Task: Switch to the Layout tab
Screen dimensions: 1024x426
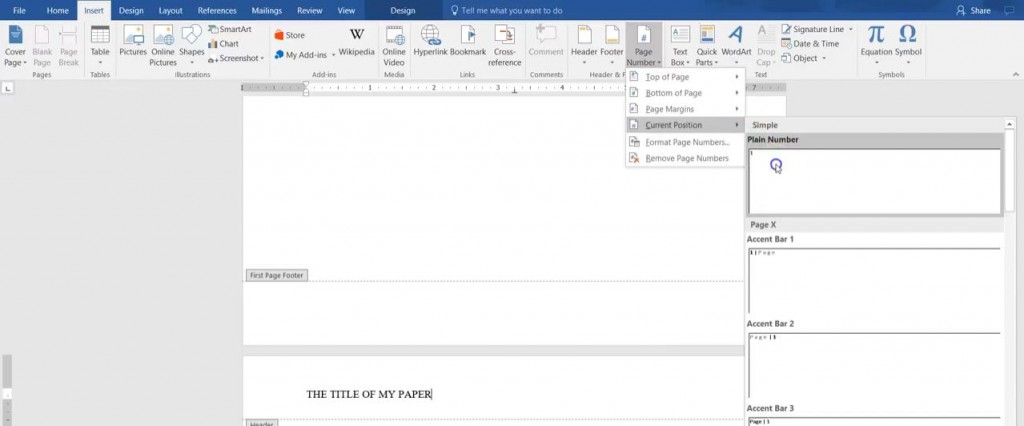Action: [170, 10]
